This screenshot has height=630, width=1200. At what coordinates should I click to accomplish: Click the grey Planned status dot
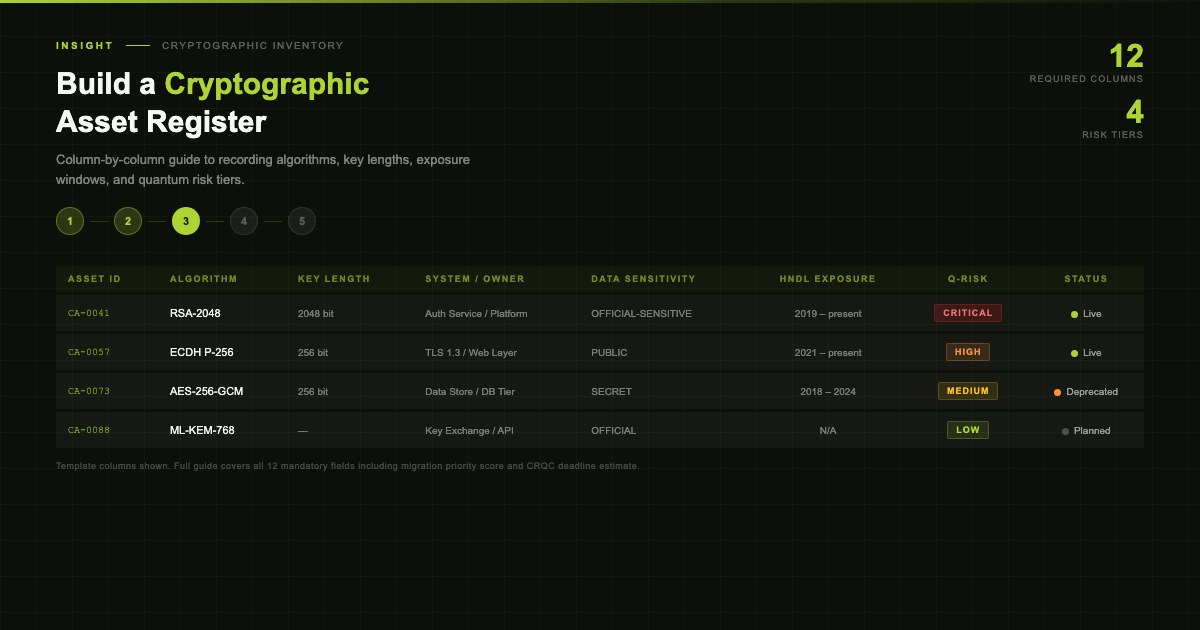(x=1065, y=431)
